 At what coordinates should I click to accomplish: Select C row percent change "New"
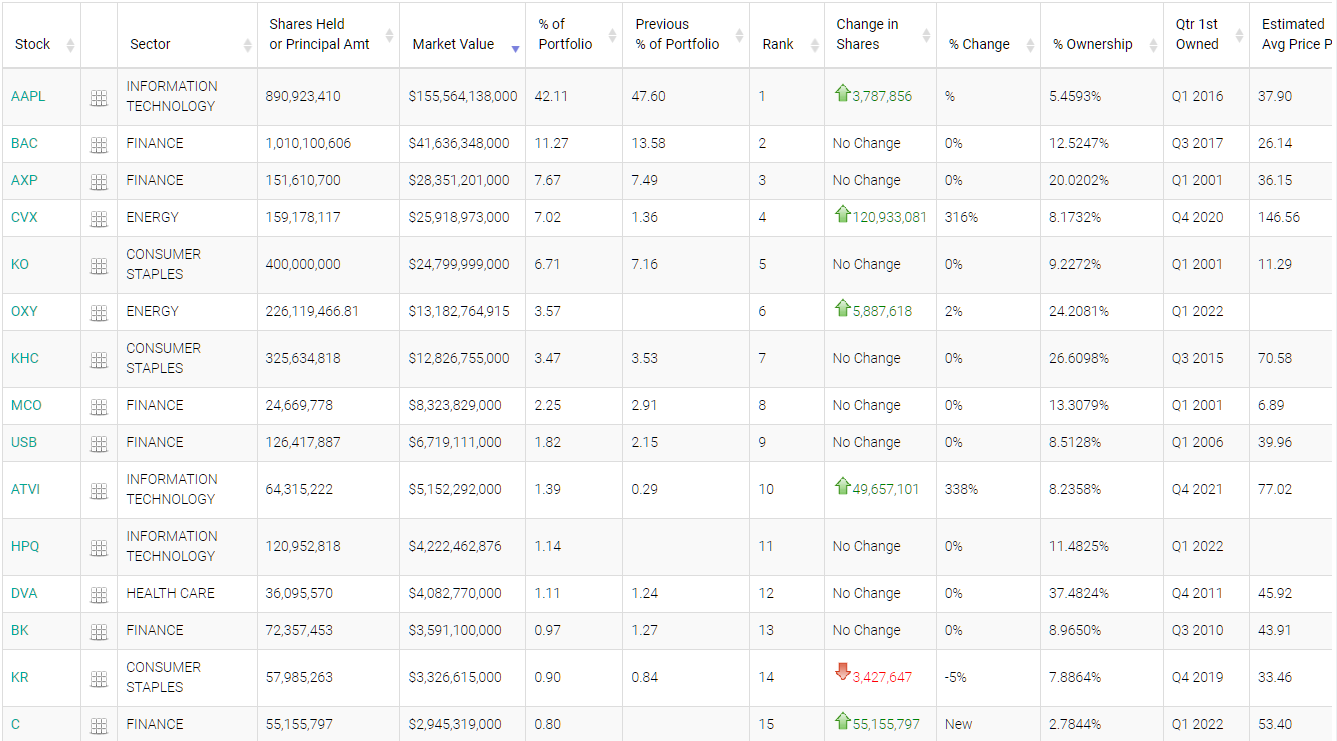coord(958,724)
